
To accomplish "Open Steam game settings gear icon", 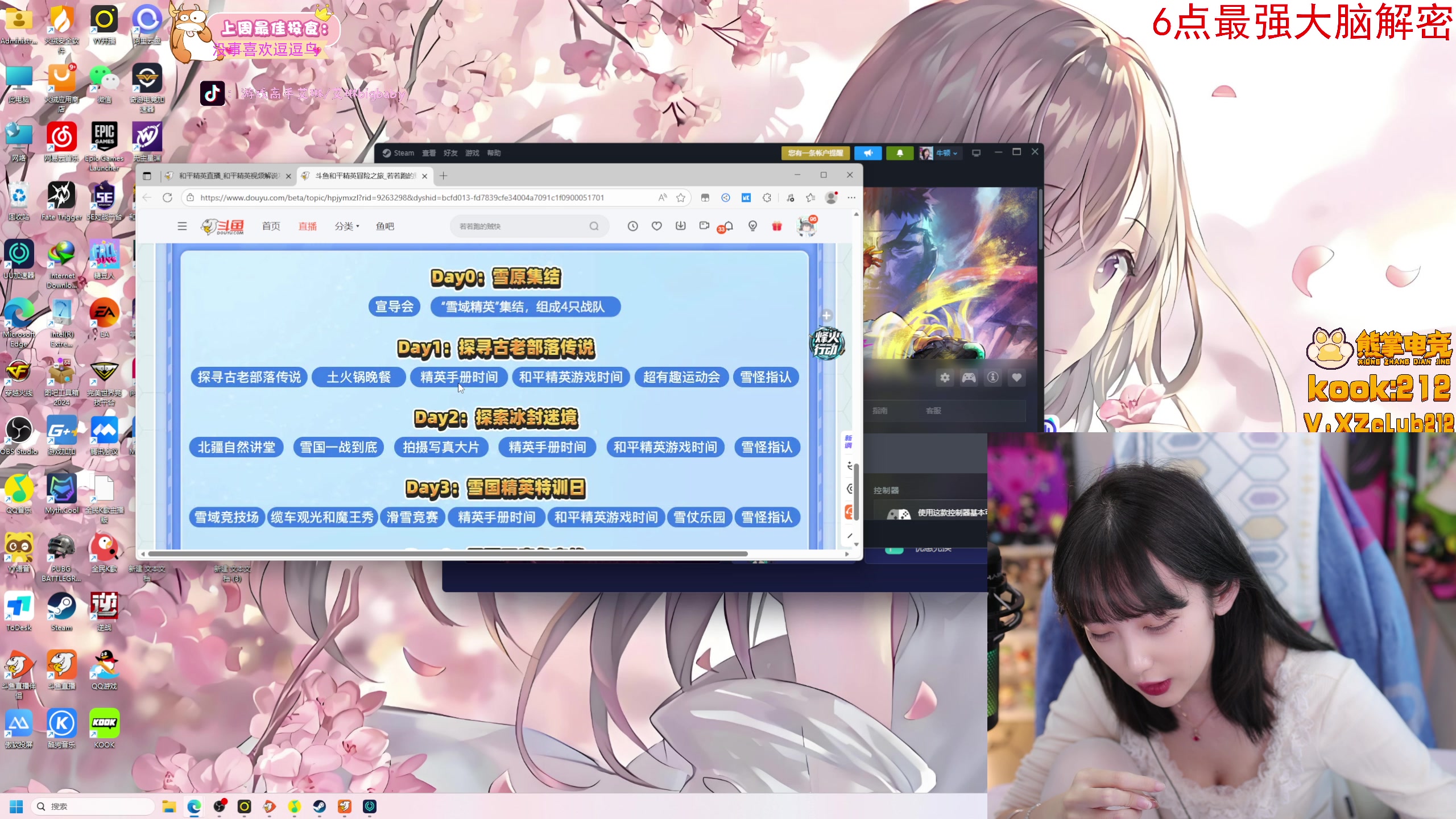I will 946,377.
